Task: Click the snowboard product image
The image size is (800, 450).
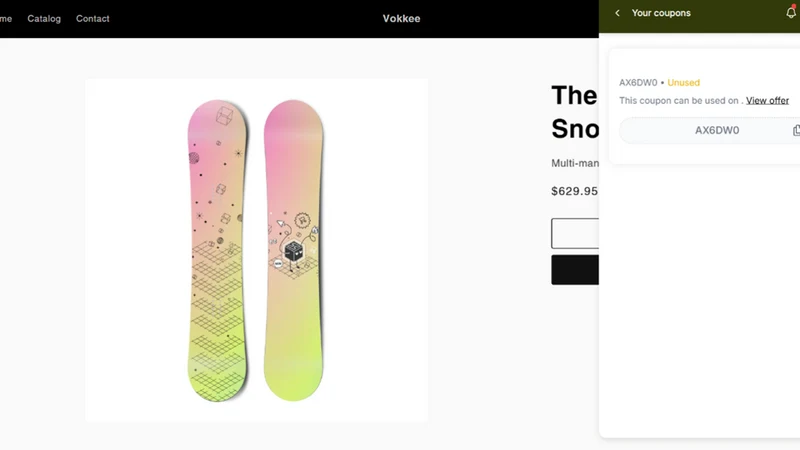Action: click(x=257, y=250)
